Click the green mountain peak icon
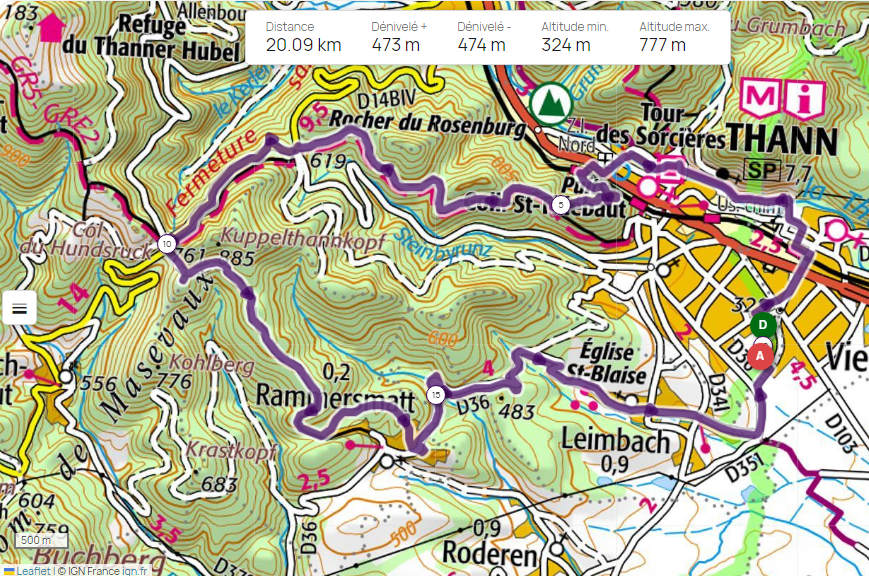Viewport: 869px width, 576px height. (x=550, y=104)
